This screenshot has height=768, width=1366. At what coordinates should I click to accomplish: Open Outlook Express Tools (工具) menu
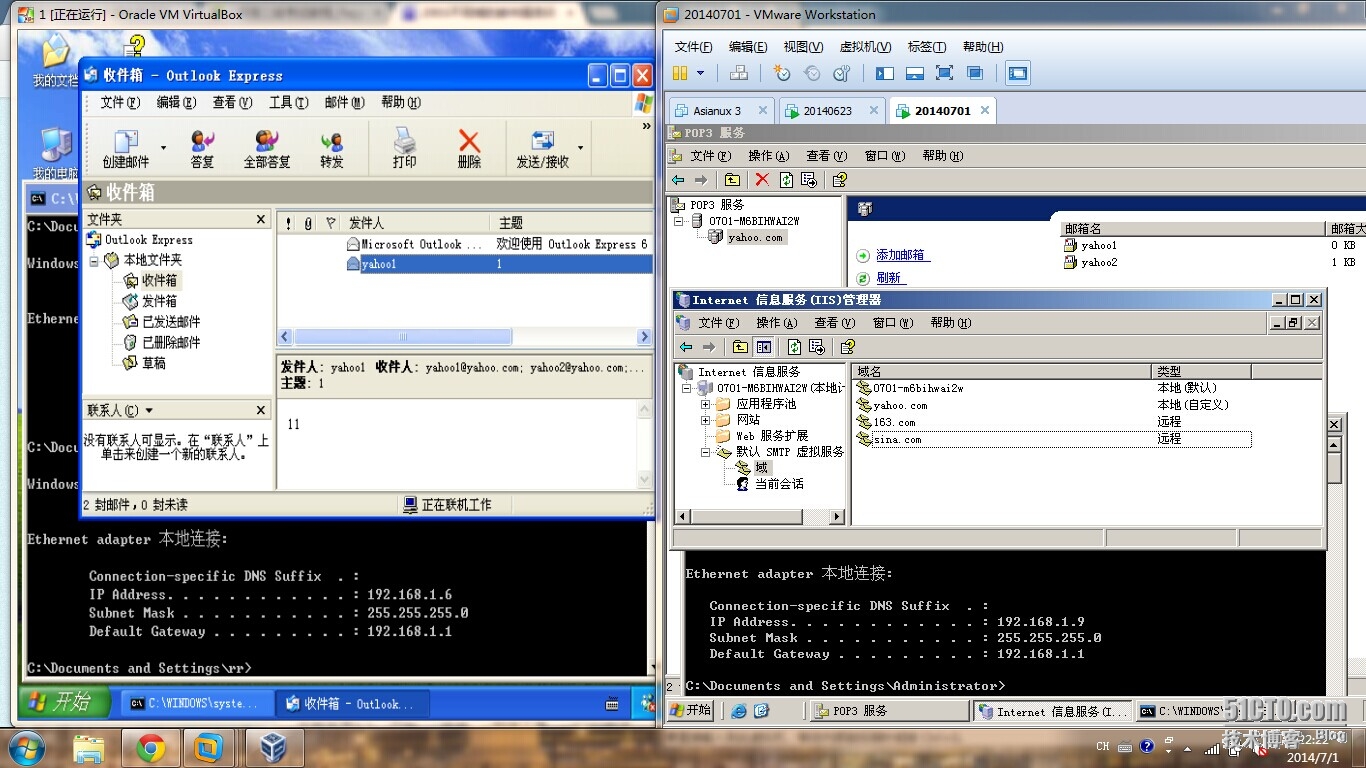pyautogui.click(x=288, y=102)
